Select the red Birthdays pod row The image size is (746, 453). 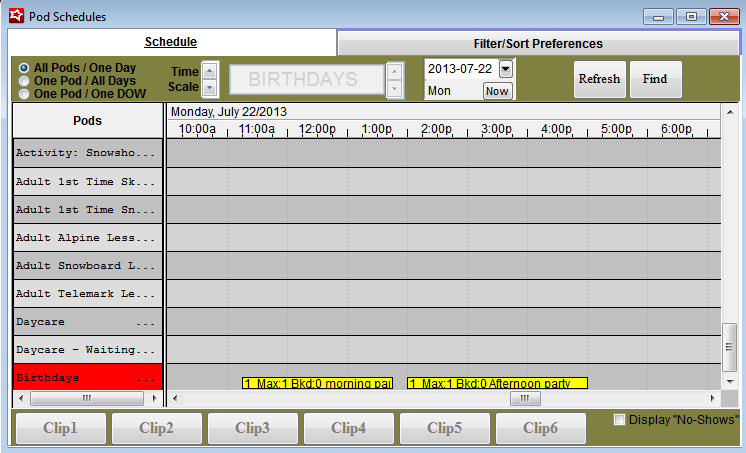(x=88, y=377)
